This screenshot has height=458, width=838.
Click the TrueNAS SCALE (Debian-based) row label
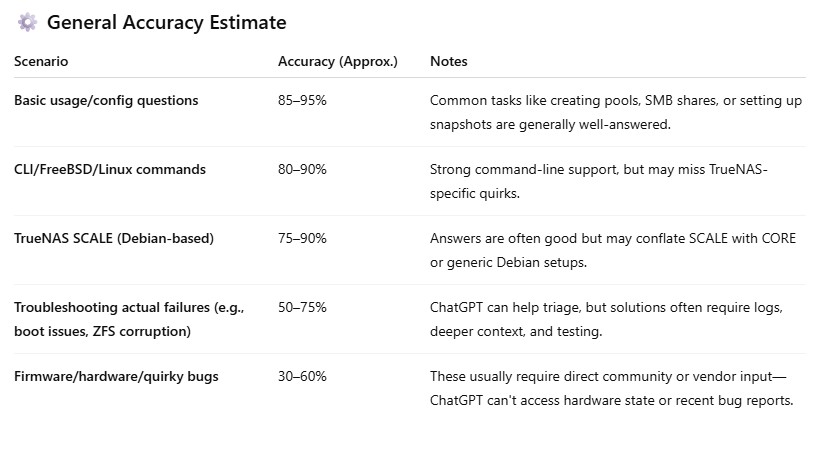point(114,238)
